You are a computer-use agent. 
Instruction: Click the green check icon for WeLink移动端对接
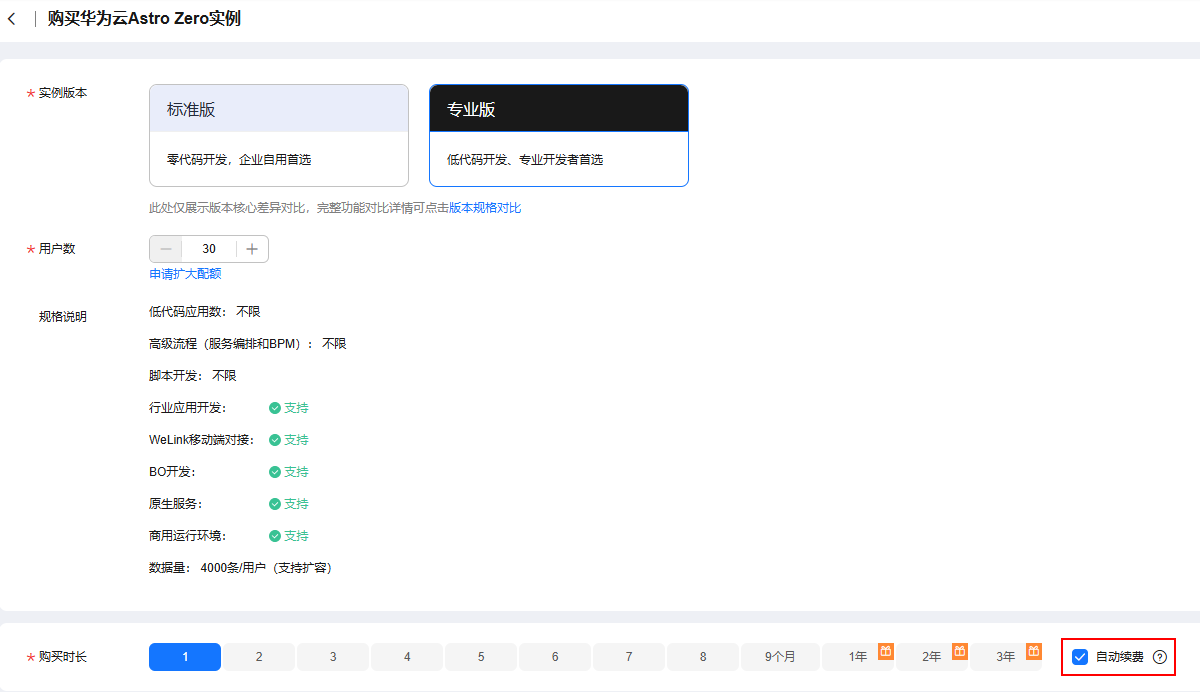[275, 440]
